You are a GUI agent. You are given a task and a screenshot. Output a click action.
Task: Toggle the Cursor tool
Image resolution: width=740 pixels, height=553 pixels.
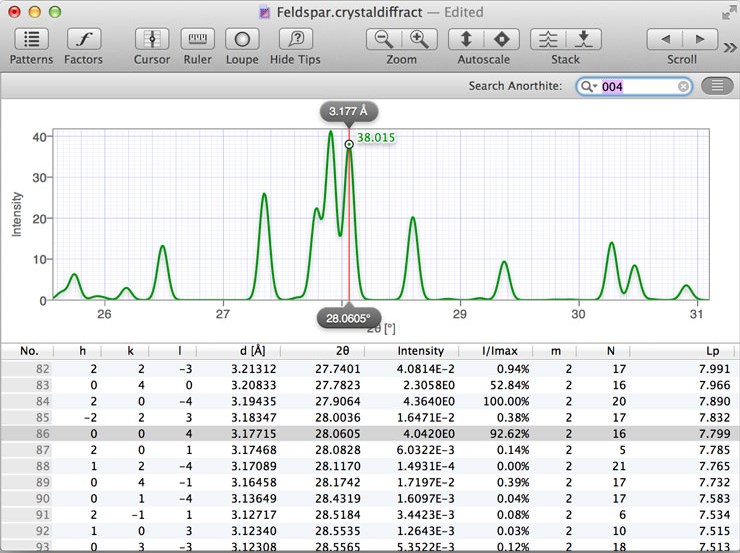point(152,40)
